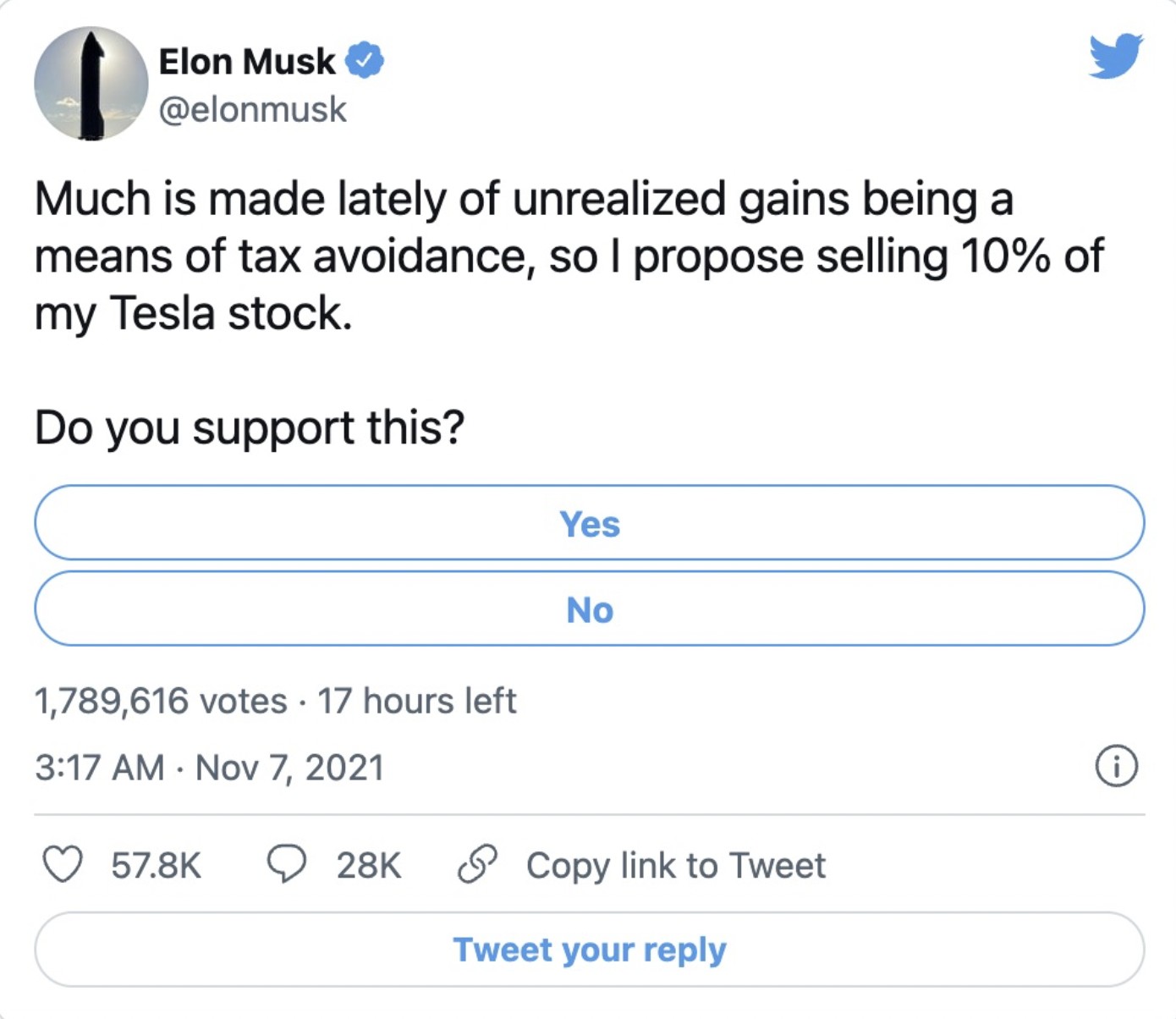Open Elon Musk's profile picture

91,83
